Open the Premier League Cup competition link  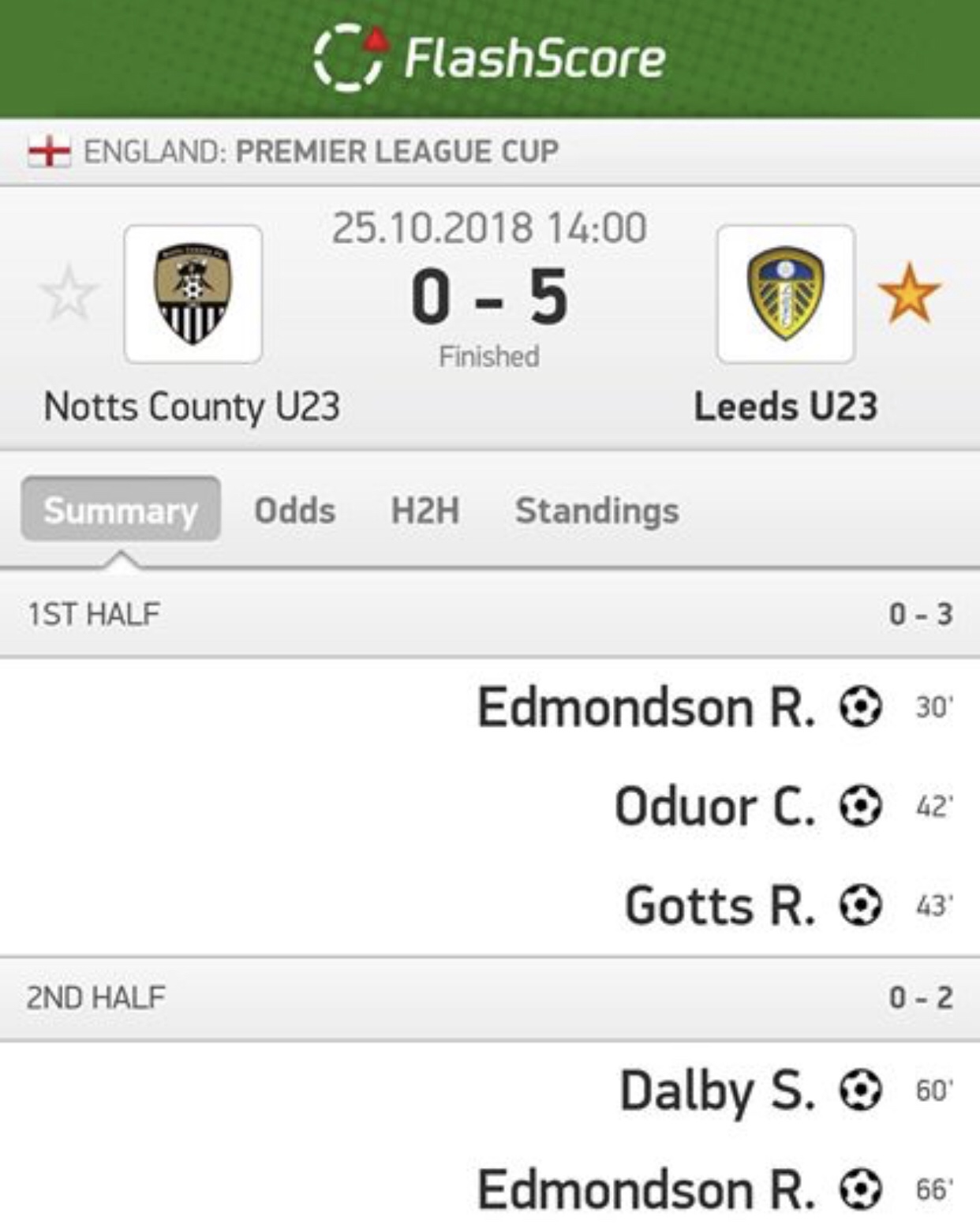point(397,151)
